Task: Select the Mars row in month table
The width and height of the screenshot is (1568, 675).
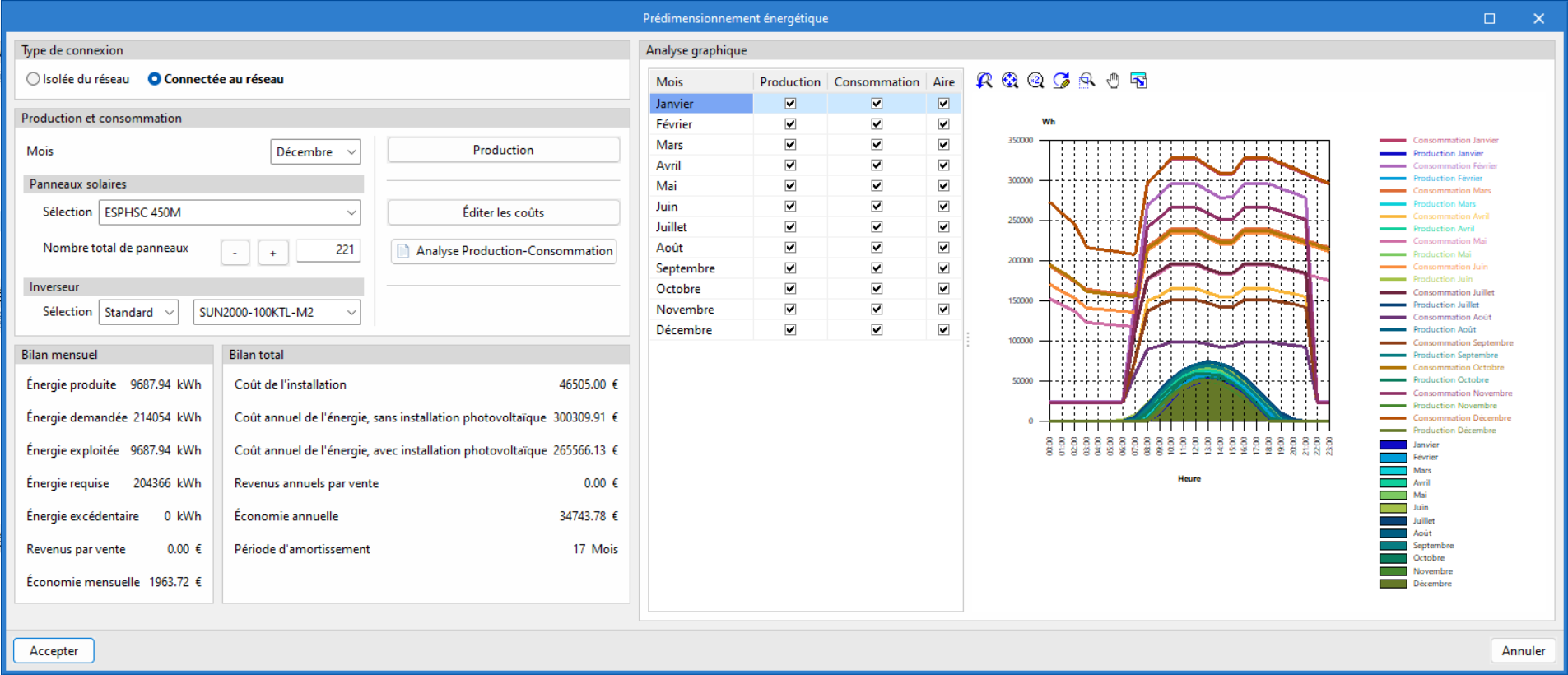Action: [670, 145]
